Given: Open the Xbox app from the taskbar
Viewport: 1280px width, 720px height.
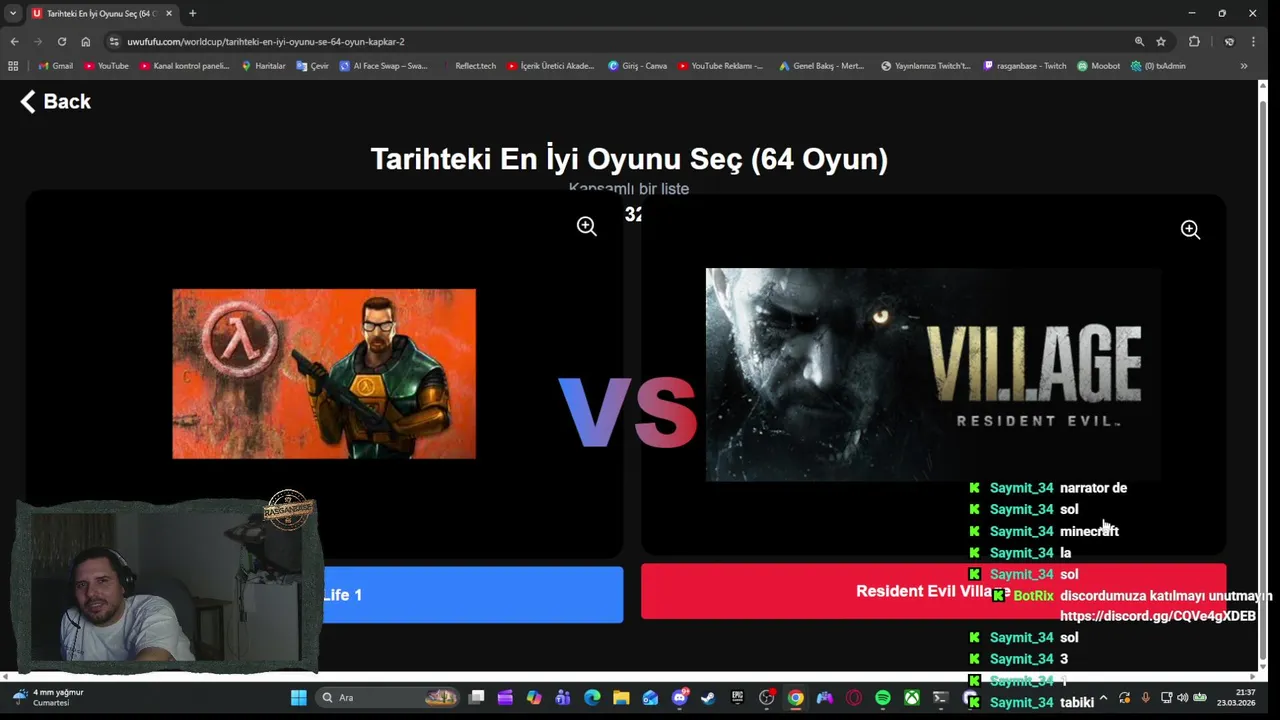Looking at the screenshot, I should coord(912,698).
